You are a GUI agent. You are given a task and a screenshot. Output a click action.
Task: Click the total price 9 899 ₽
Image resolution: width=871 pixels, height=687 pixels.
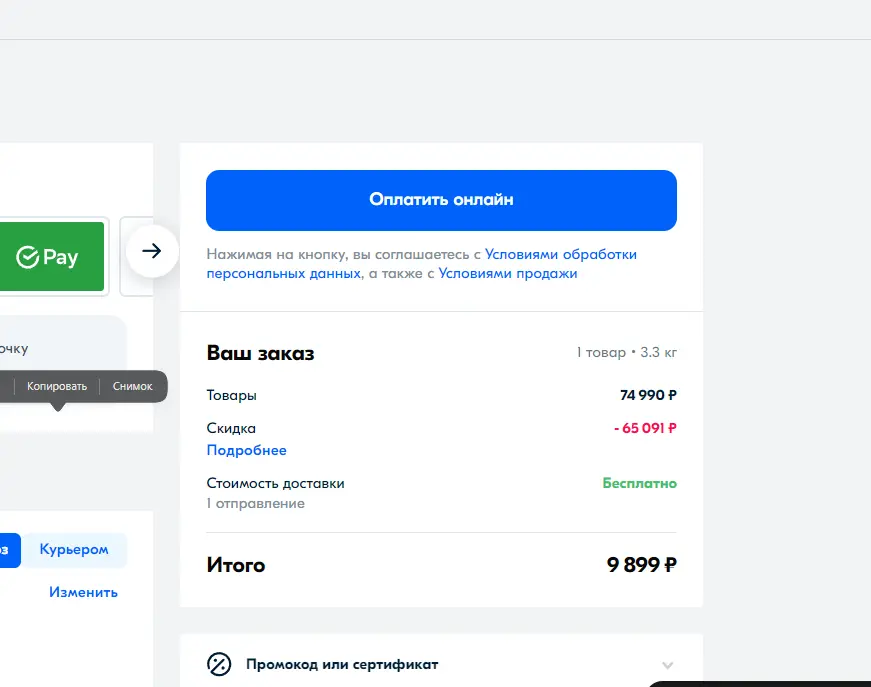(642, 565)
